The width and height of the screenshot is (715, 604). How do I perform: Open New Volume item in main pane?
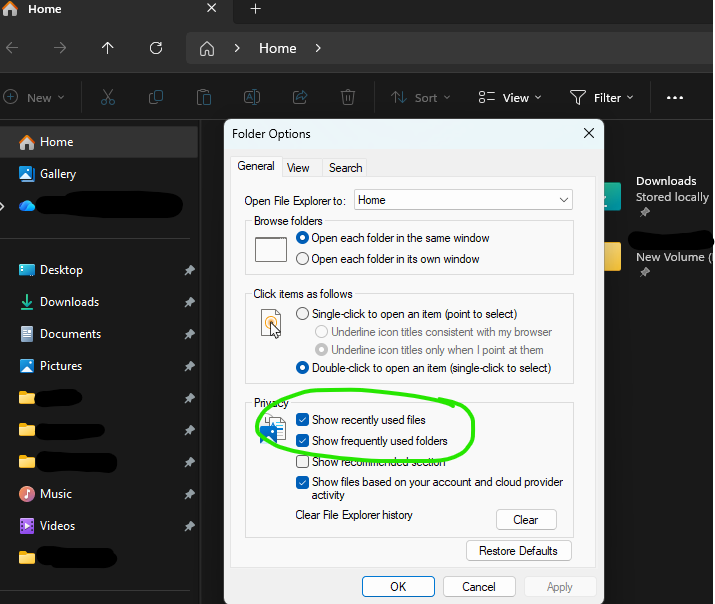pyautogui.click(x=659, y=258)
